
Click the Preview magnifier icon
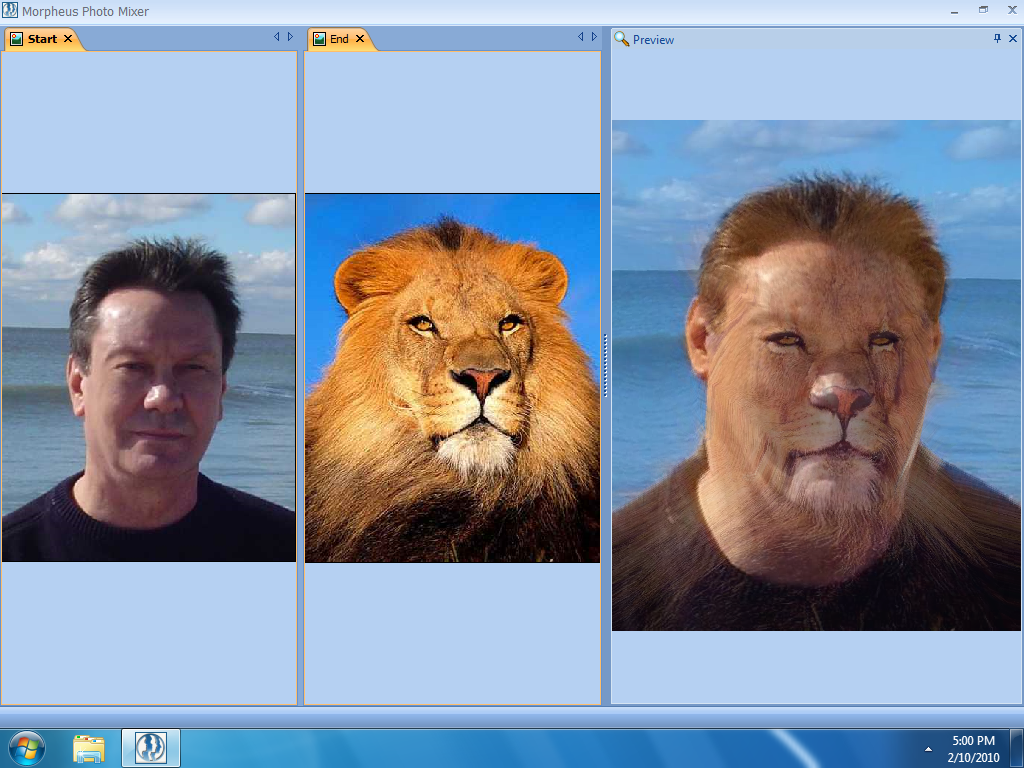622,39
